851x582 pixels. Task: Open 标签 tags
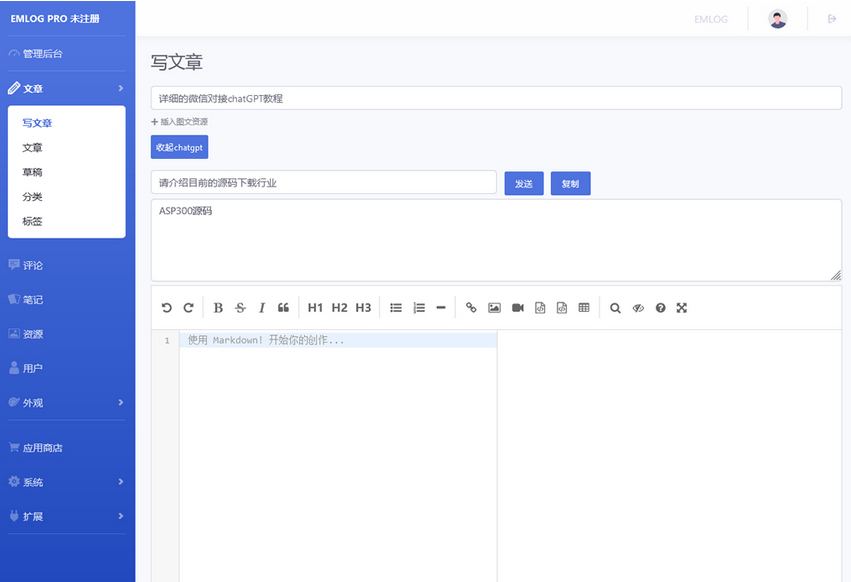32,221
